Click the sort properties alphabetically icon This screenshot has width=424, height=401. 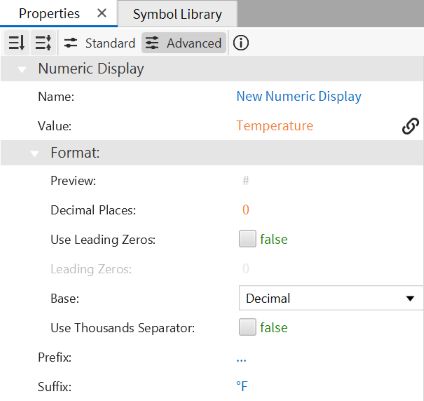coord(16,43)
